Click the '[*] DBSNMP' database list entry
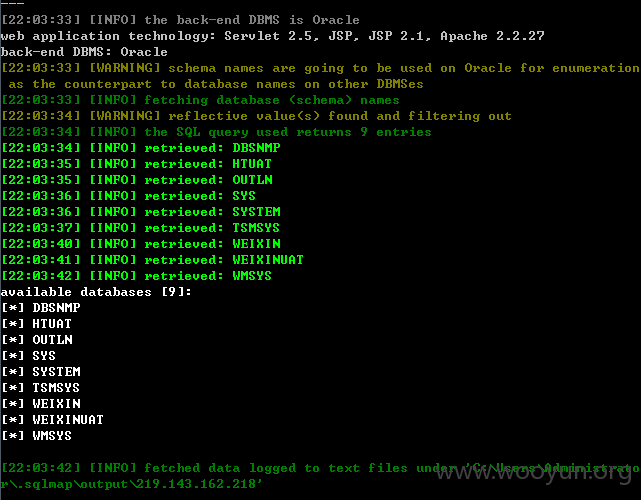This screenshot has width=641, height=500. [41, 308]
